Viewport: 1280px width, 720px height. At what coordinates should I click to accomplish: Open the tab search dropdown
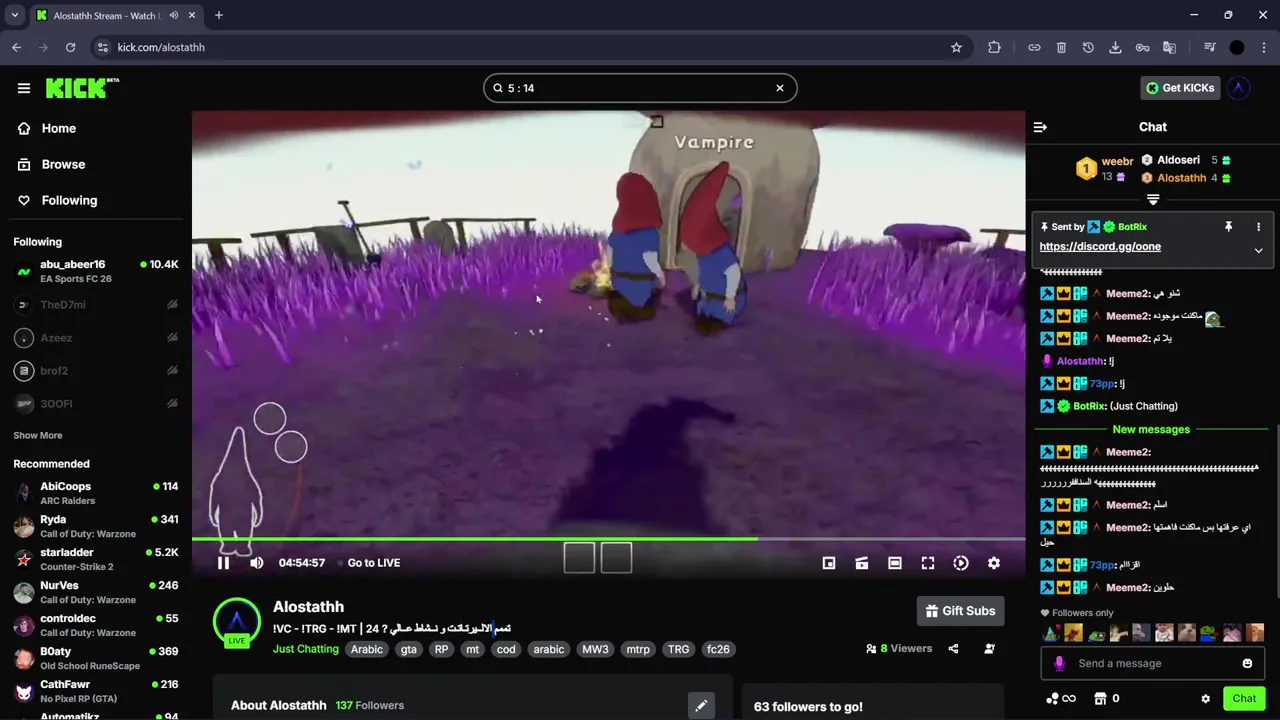click(x=14, y=15)
